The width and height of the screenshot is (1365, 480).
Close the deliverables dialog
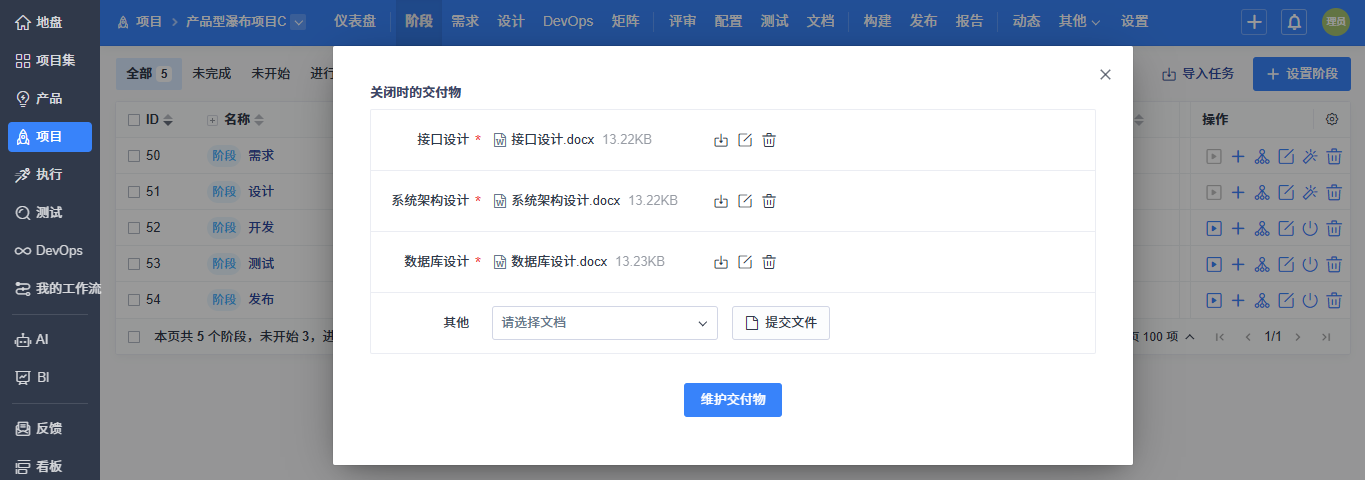pos(1105,74)
